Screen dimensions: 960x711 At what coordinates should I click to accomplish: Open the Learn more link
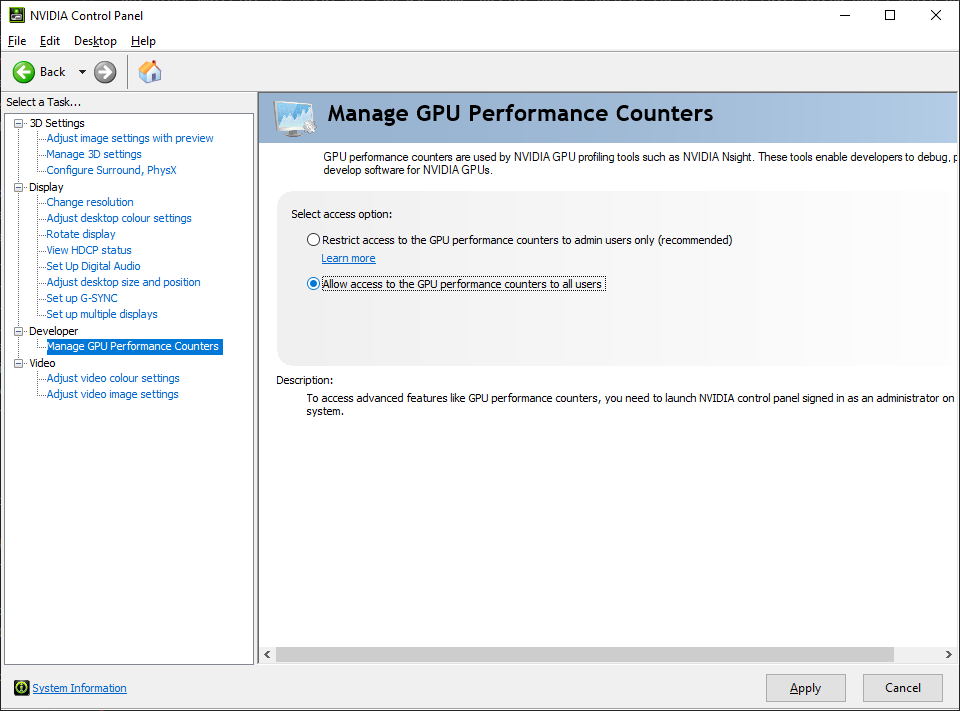(348, 258)
